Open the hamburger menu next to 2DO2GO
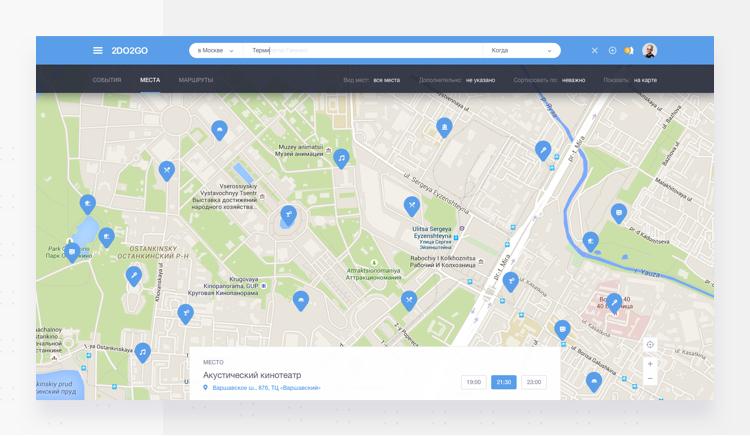This screenshot has width=750, height=436. [x=97, y=50]
